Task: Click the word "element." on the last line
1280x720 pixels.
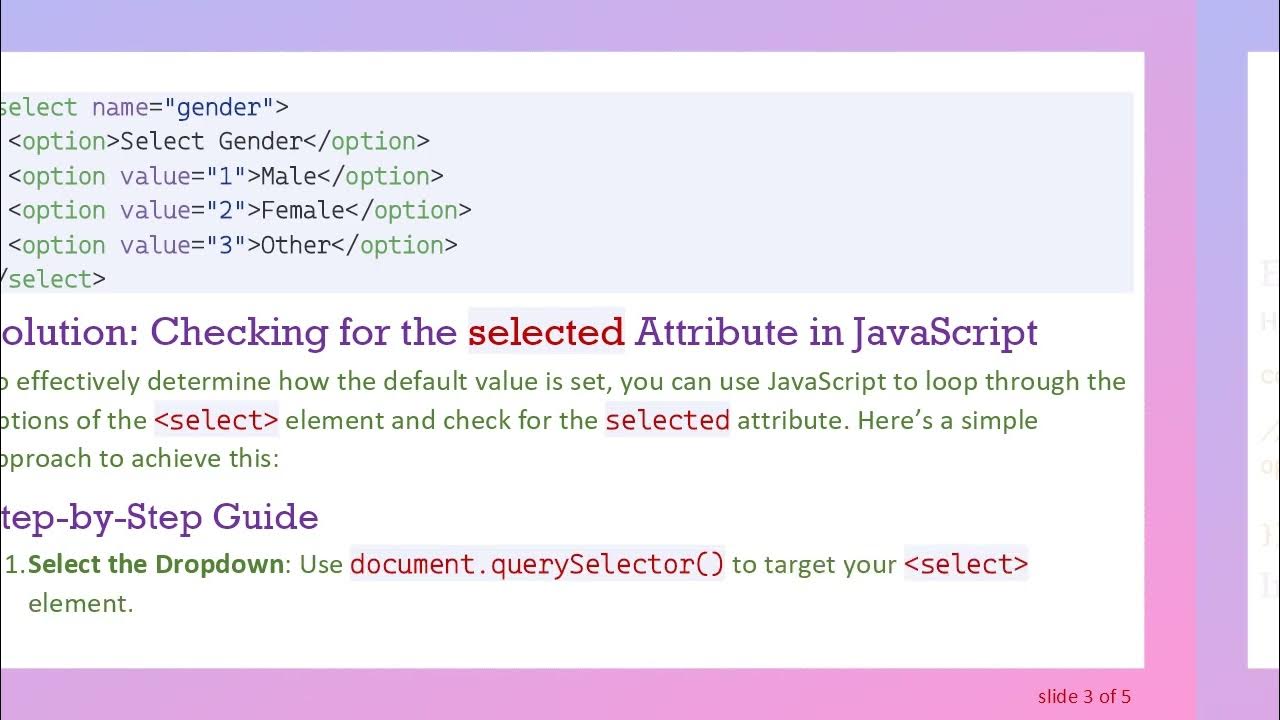Action: [x=80, y=603]
